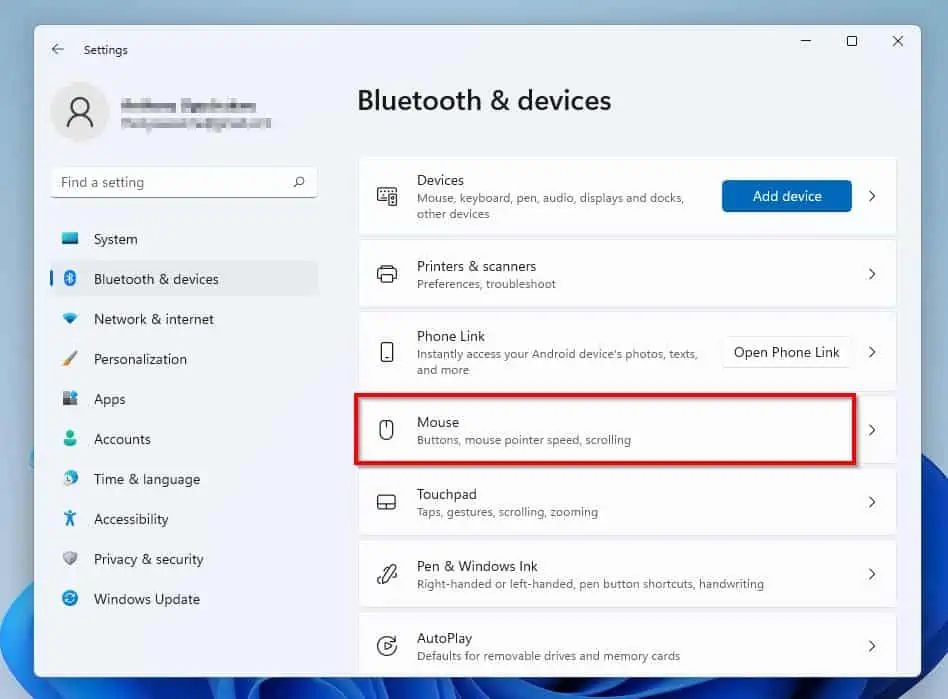Click the Find a setting search box

184,182
